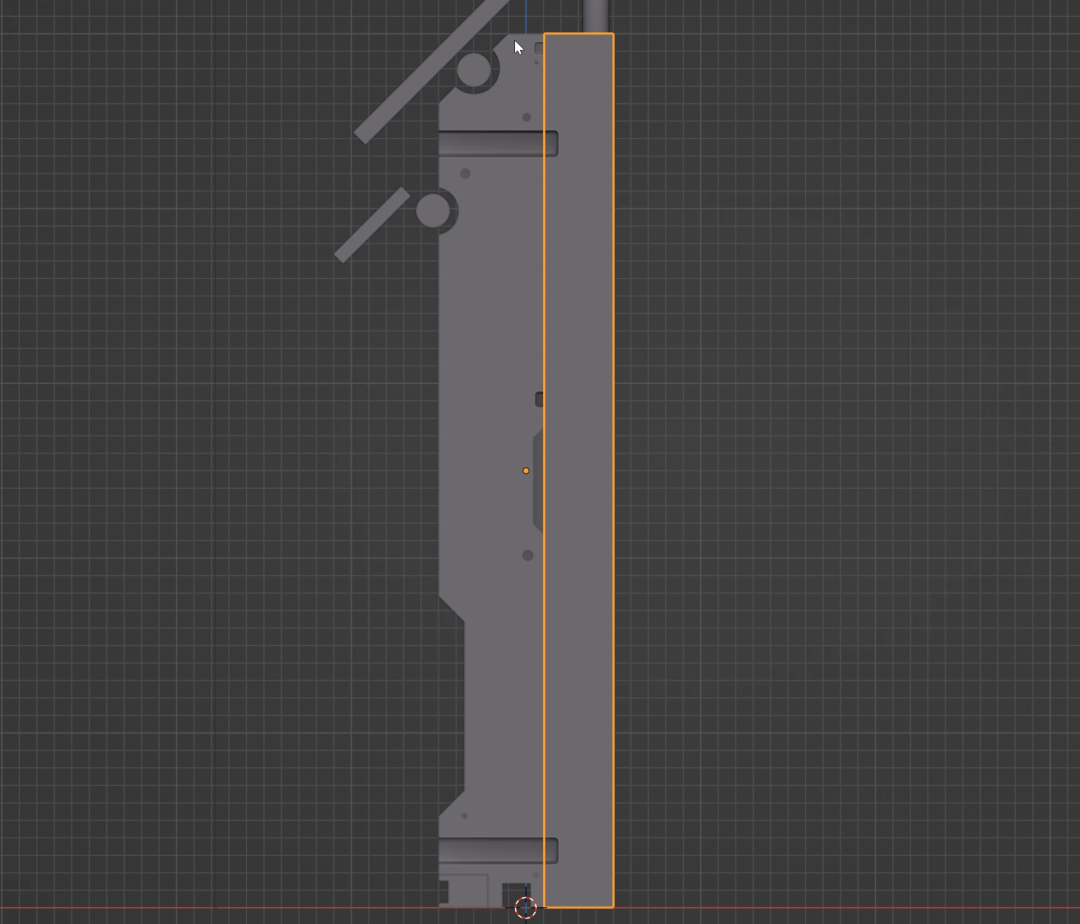Screen dimensions: 1080x924
Task: Select the dark square at the plate bottom
Action: (x=515, y=894)
